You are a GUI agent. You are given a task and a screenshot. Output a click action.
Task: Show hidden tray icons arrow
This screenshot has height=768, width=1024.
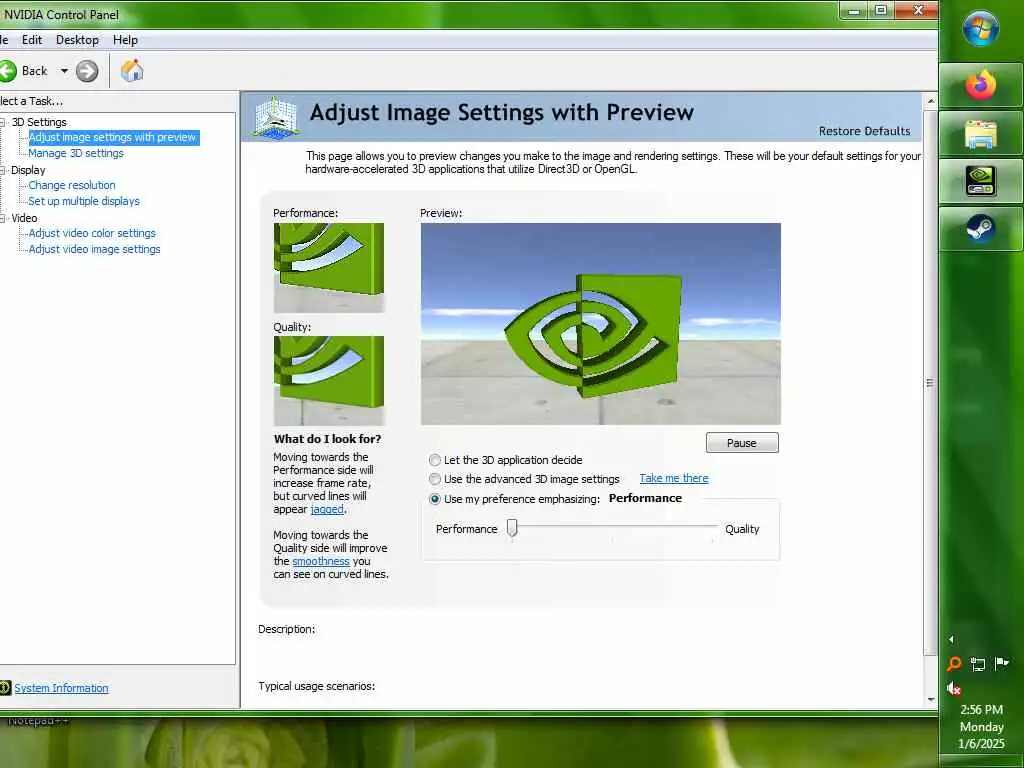click(951, 639)
